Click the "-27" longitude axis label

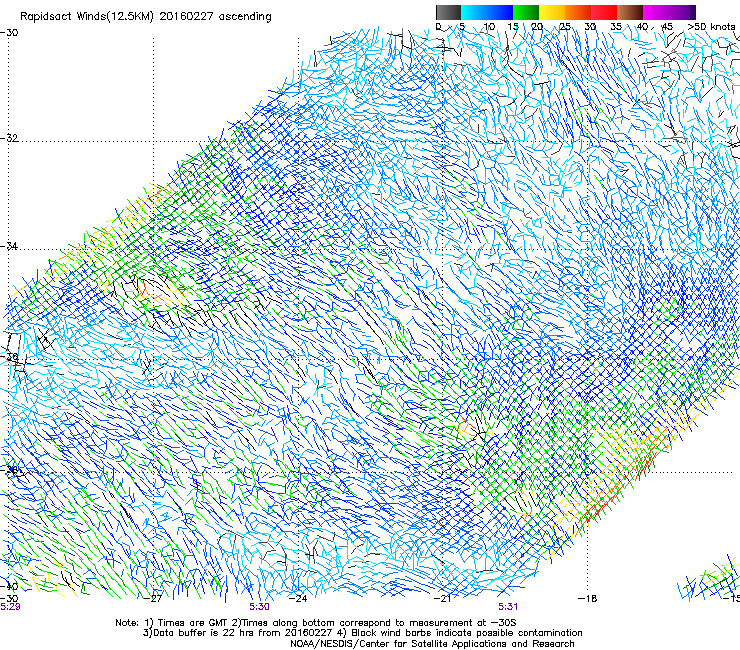[153, 599]
